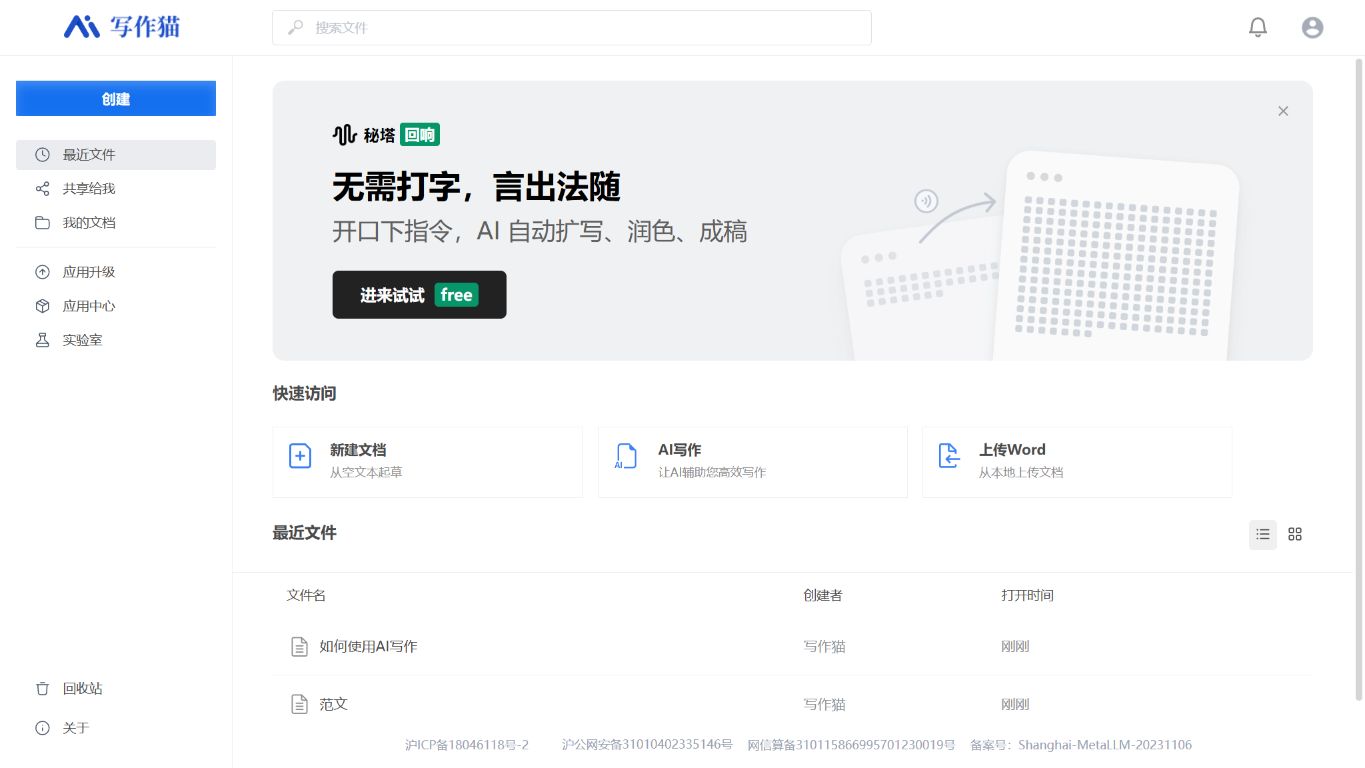The width and height of the screenshot is (1365, 768).
Task: Click the clock icon beside 最近文件
Action: pos(42,155)
